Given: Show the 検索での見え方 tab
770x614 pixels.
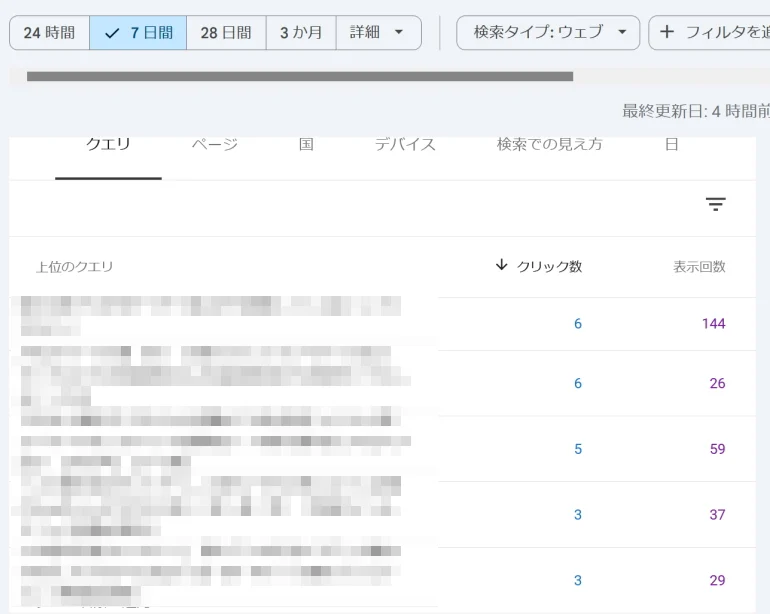Looking at the screenshot, I should click(550, 145).
